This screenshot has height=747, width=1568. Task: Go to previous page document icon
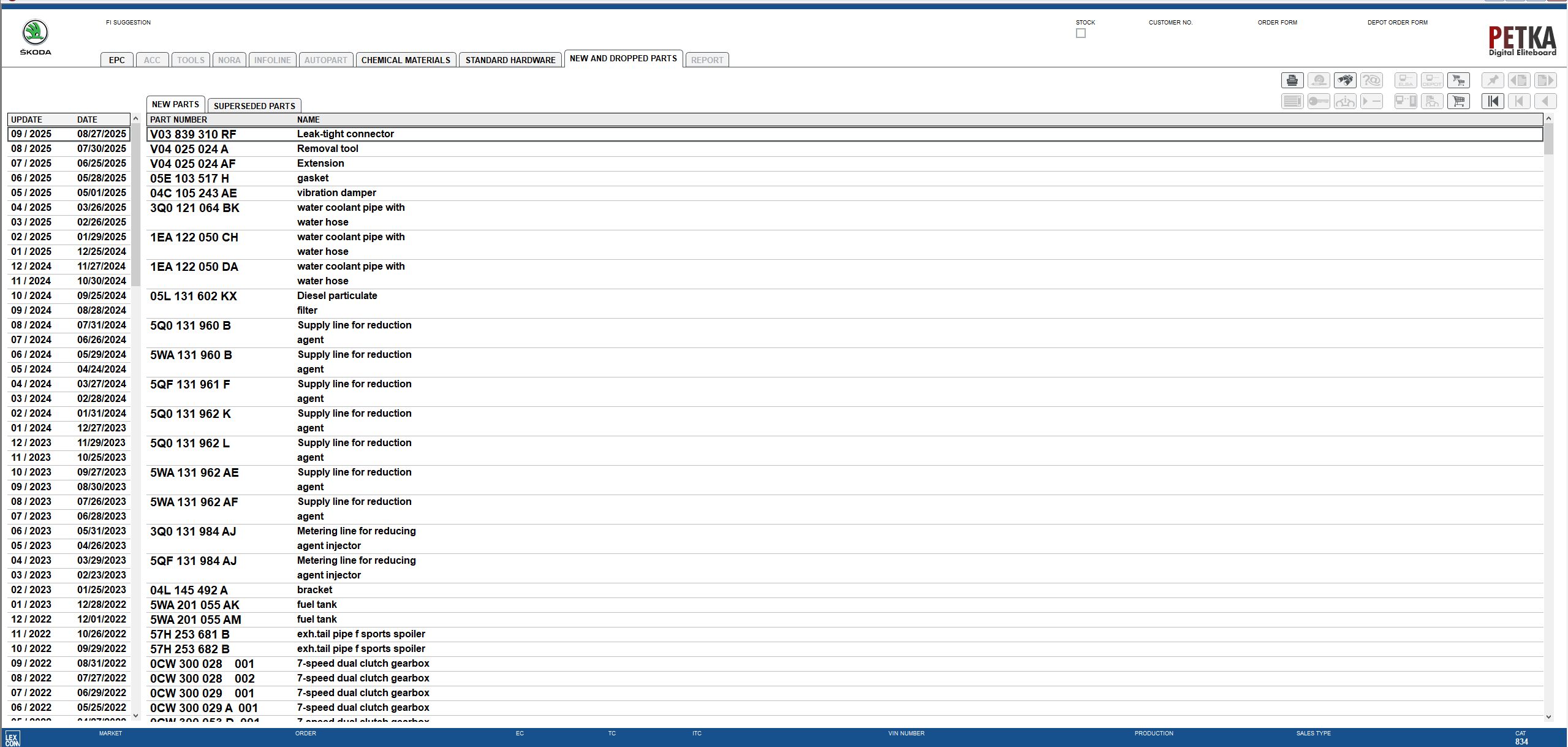[x=1520, y=80]
